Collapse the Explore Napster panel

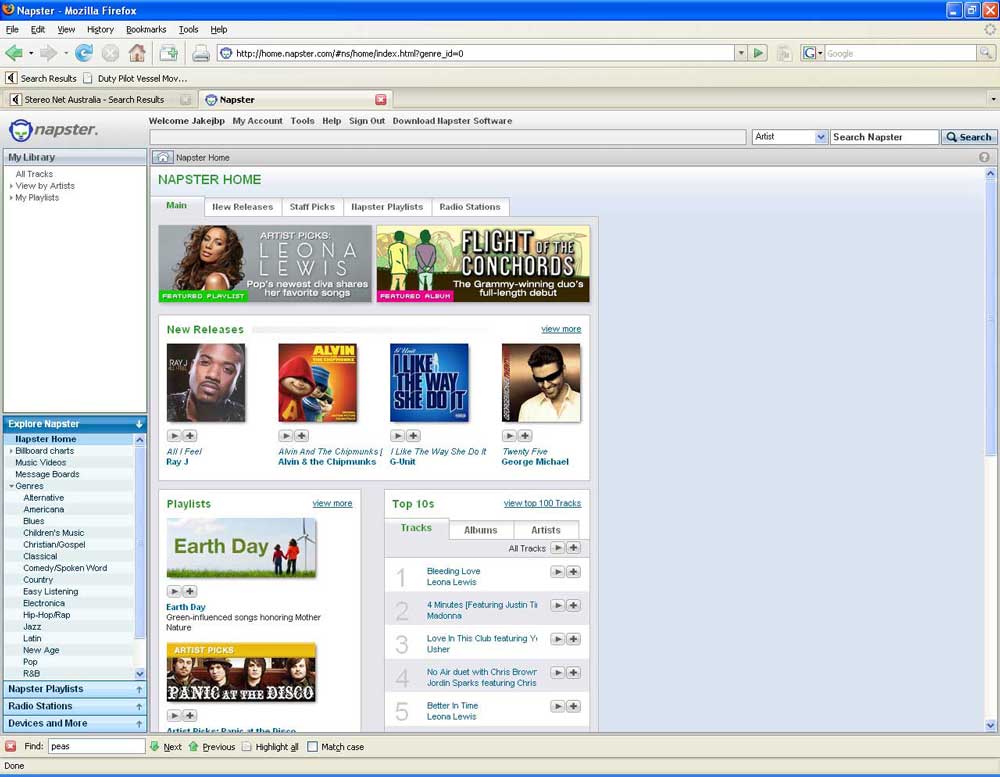(x=139, y=424)
